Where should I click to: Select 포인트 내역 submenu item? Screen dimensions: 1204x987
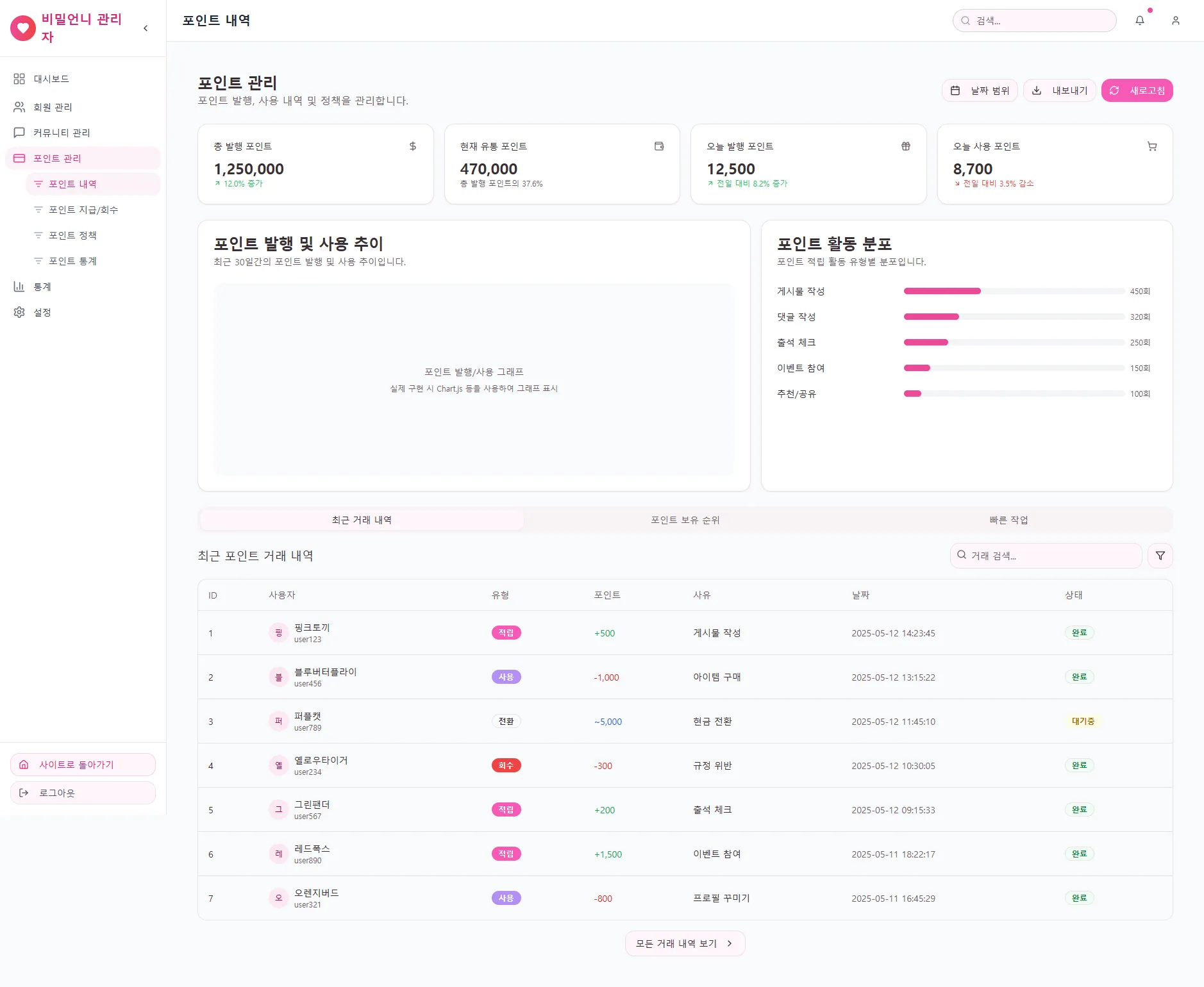point(93,184)
